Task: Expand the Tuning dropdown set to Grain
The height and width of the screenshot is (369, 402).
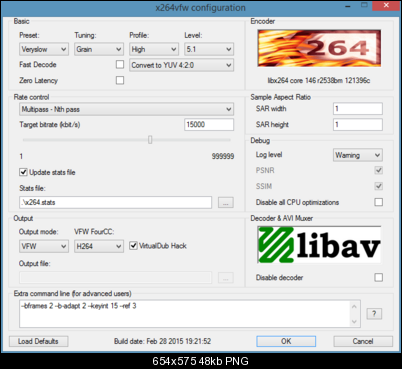Action: (99, 49)
